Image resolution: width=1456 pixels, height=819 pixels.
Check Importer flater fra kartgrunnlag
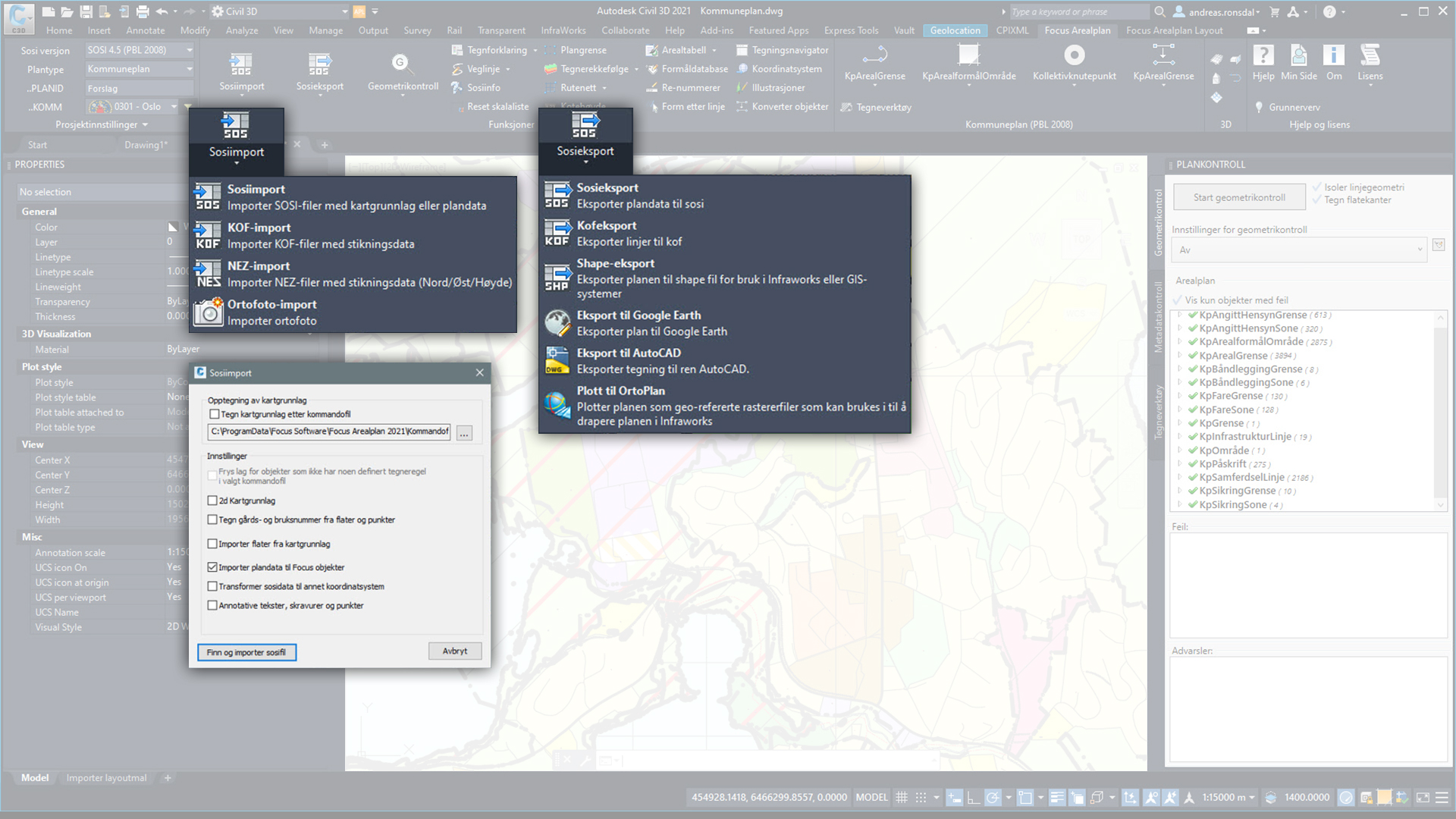pos(212,544)
